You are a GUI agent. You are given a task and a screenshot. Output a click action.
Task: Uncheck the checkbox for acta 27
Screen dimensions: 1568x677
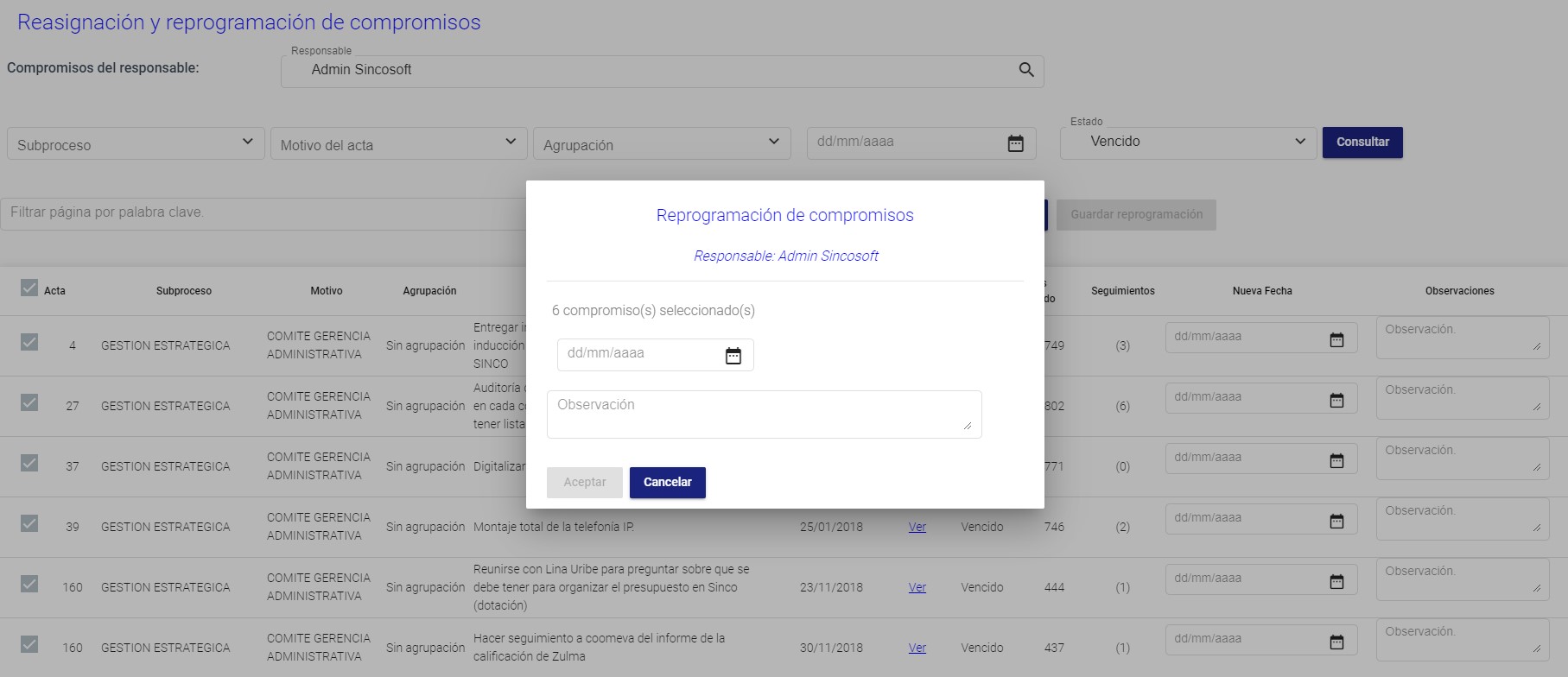pos(29,402)
